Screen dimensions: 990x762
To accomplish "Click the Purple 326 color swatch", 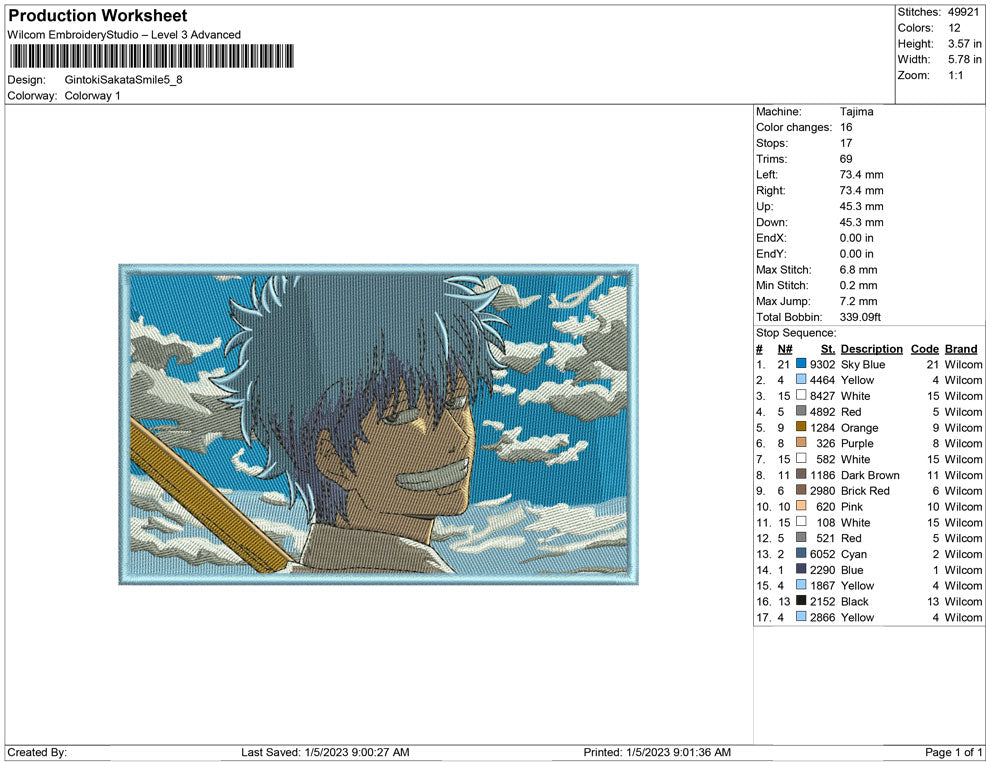I will tap(801, 443).
